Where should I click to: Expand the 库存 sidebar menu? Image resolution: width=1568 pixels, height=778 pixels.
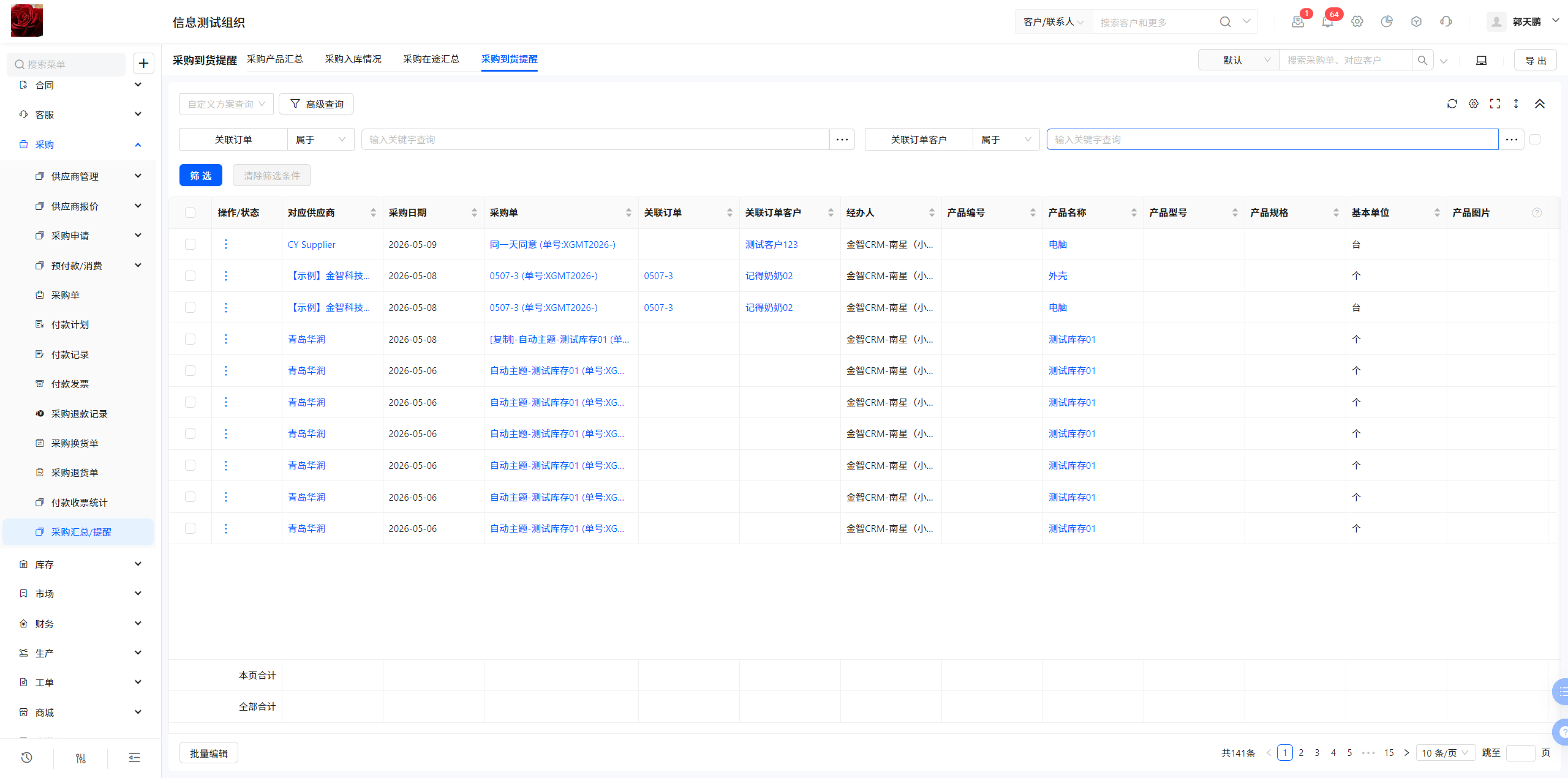[78, 564]
